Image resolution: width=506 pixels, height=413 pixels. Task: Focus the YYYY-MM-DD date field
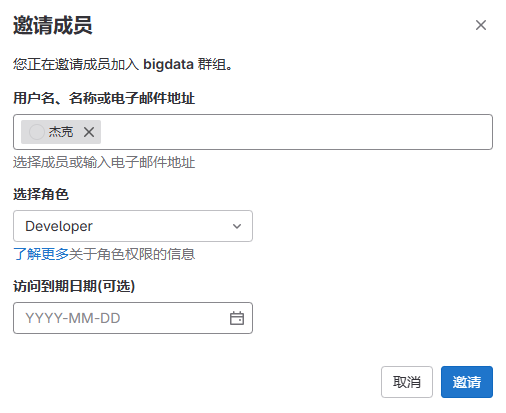coord(133,318)
